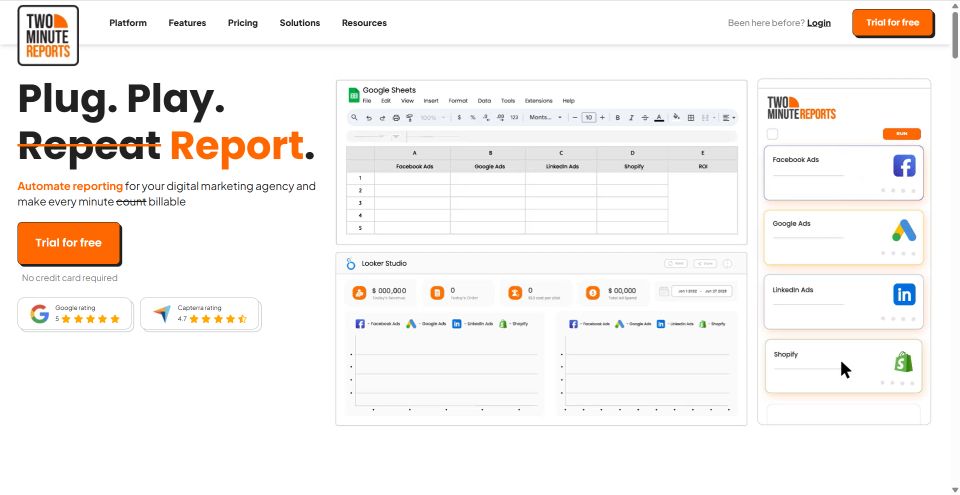
Task: Toggle strikethrough formatting icon
Action: [645, 118]
